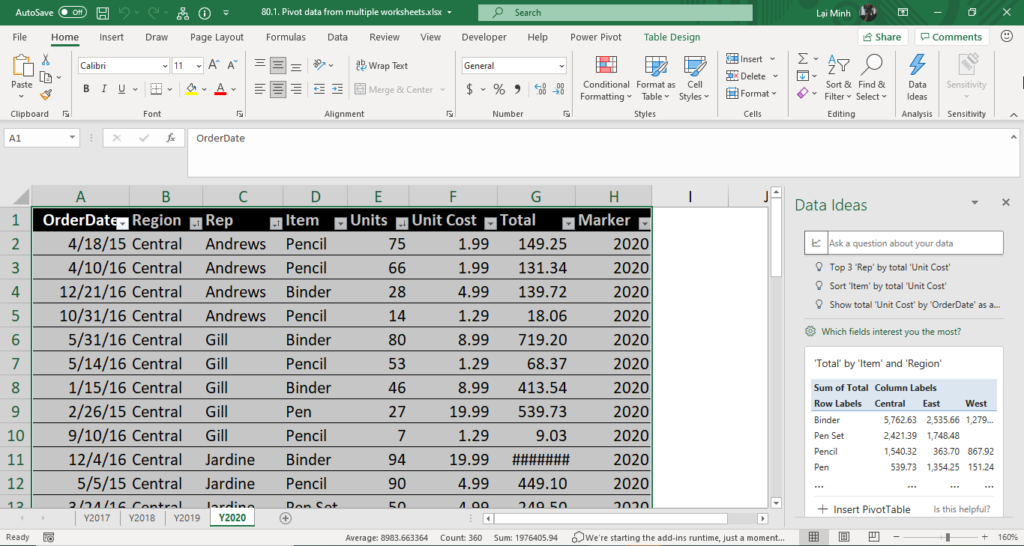Apply the red font color
The image size is (1024, 546).
(x=220, y=89)
